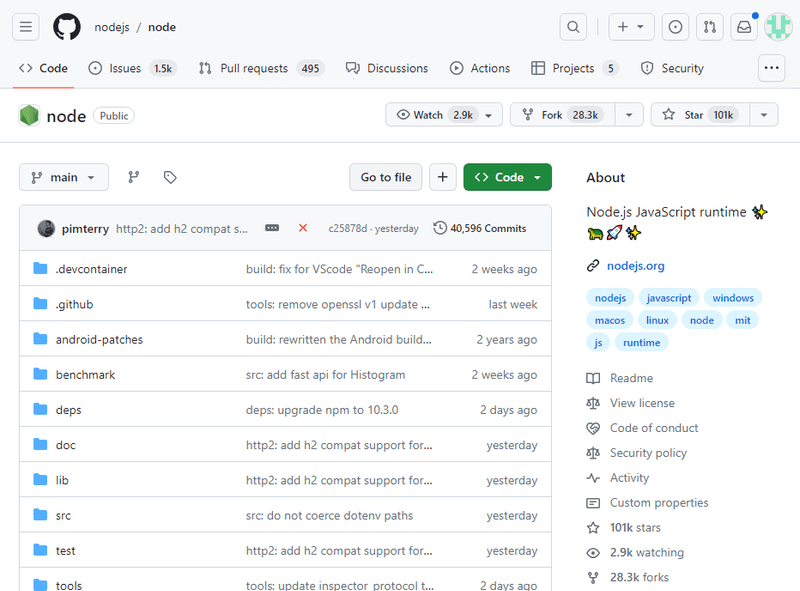This screenshot has height=591, width=800.
Task: Open the commit history clock icon
Action: [x=440, y=227]
